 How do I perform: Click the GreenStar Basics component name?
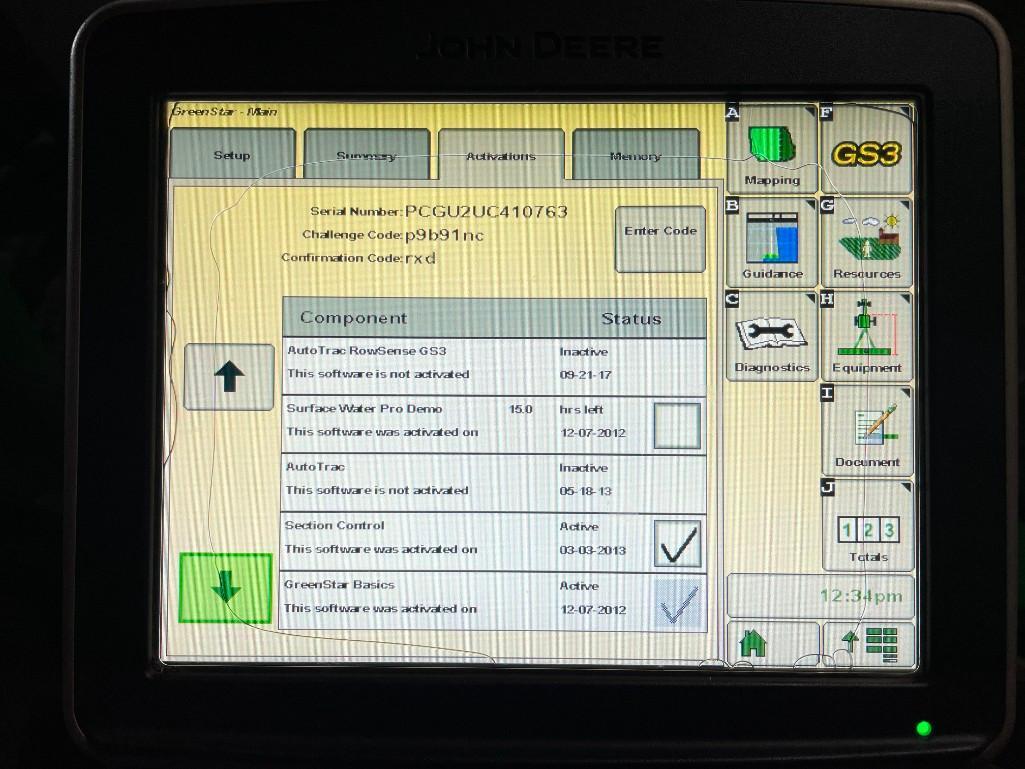point(339,585)
